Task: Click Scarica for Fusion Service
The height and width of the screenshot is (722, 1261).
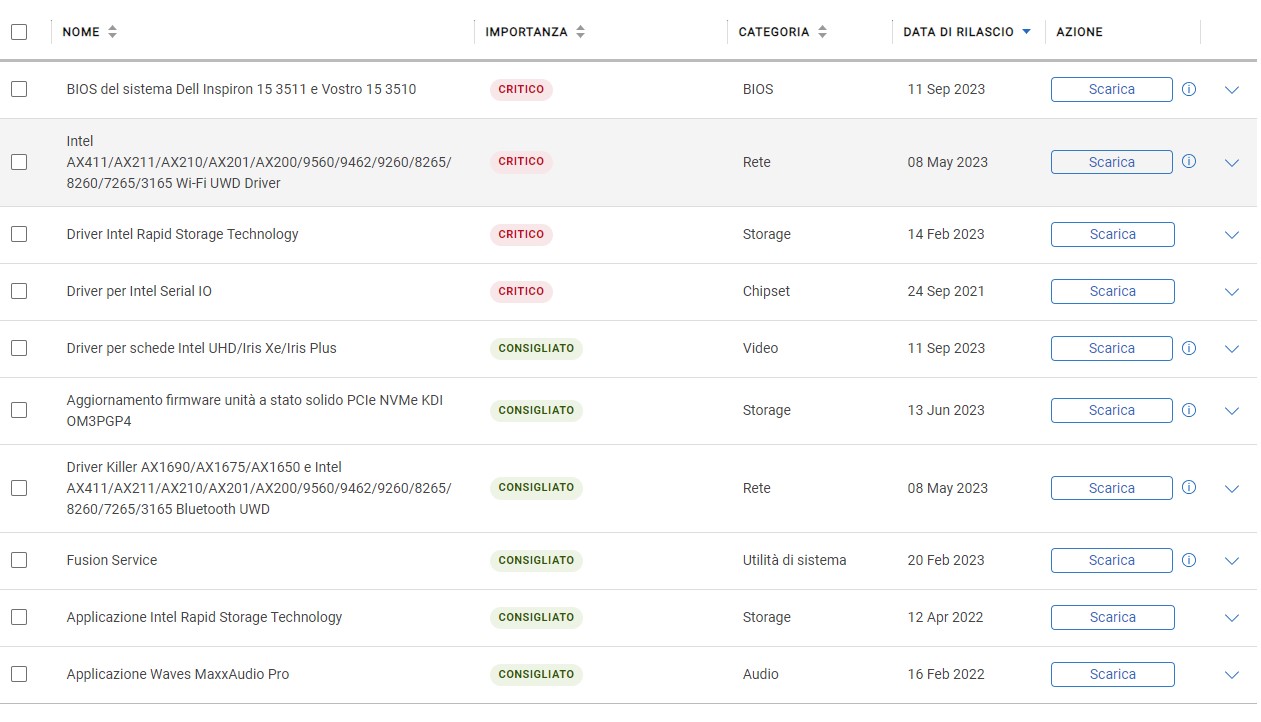Action: point(1111,560)
